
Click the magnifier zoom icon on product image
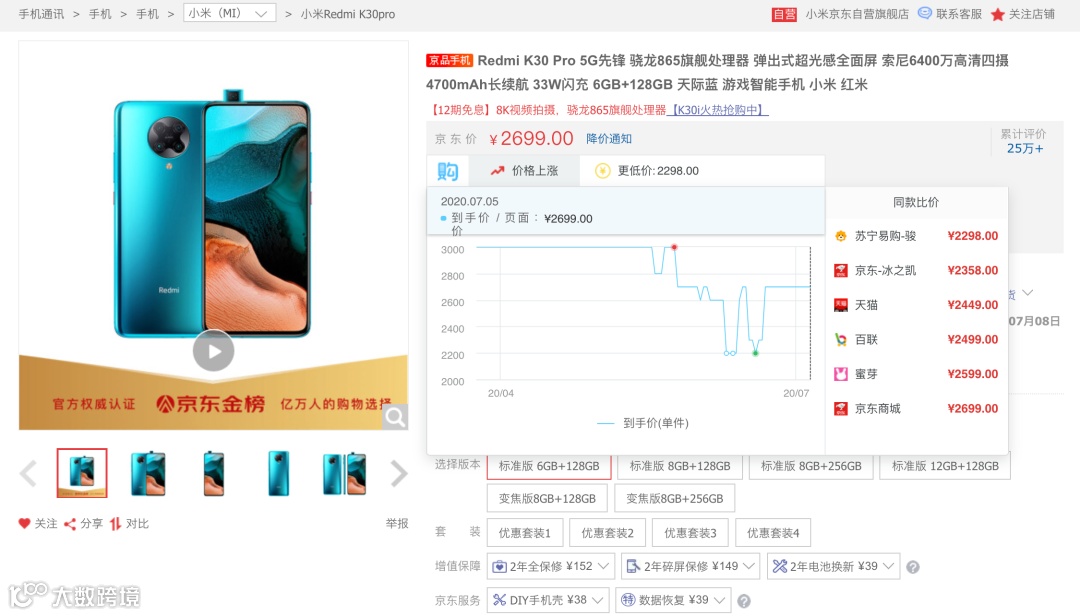pyautogui.click(x=395, y=417)
